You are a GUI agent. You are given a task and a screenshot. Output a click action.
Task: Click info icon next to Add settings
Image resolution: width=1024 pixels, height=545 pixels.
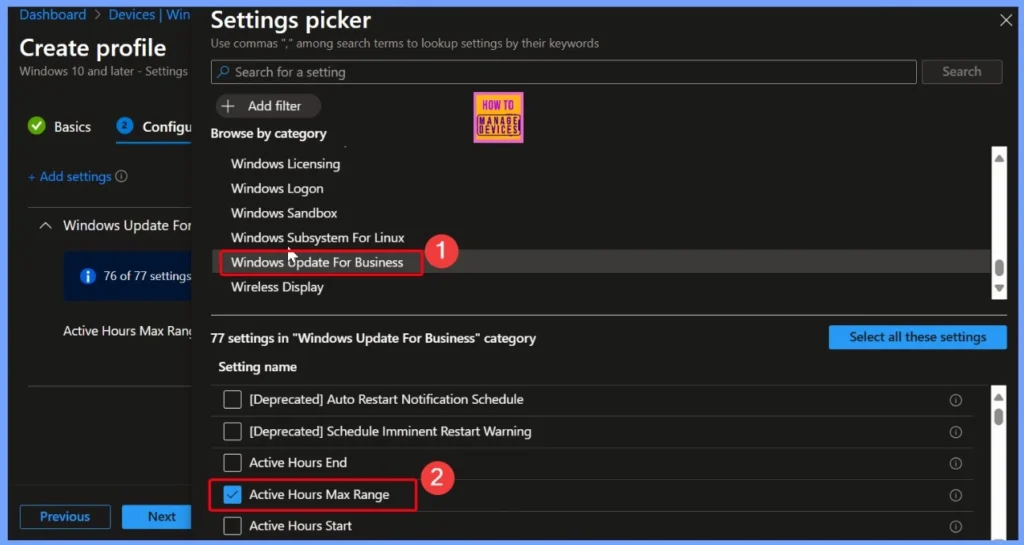pos(121,176)
